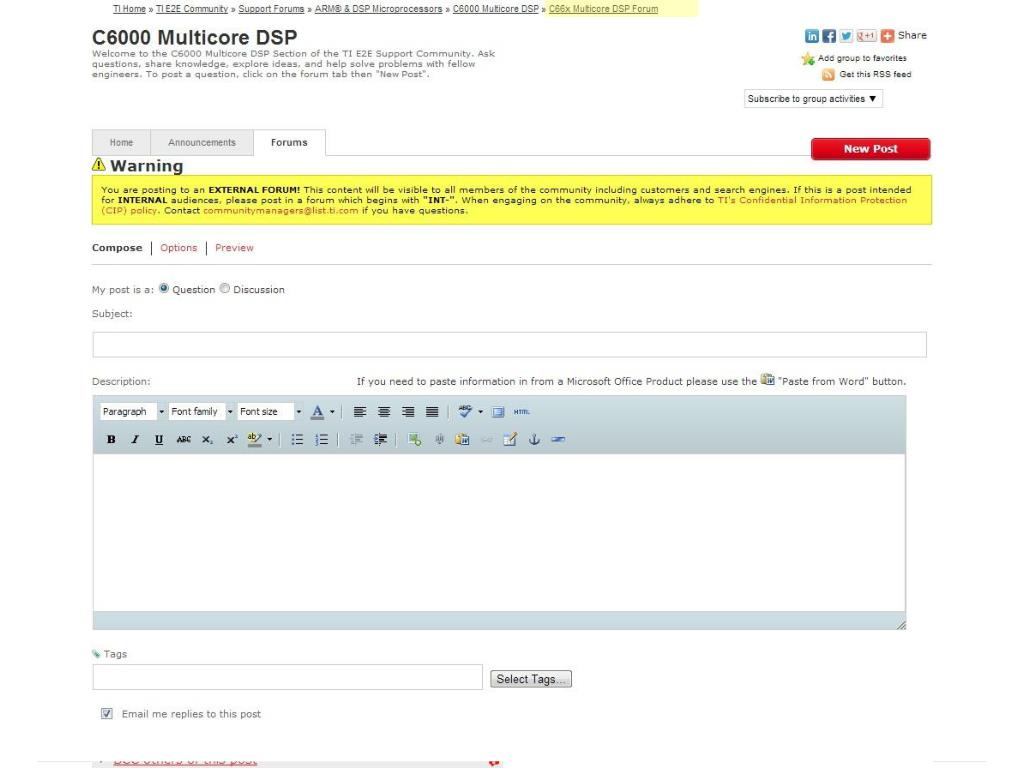Click inside the description text area

pyautogui.click(x=499, y=532)
